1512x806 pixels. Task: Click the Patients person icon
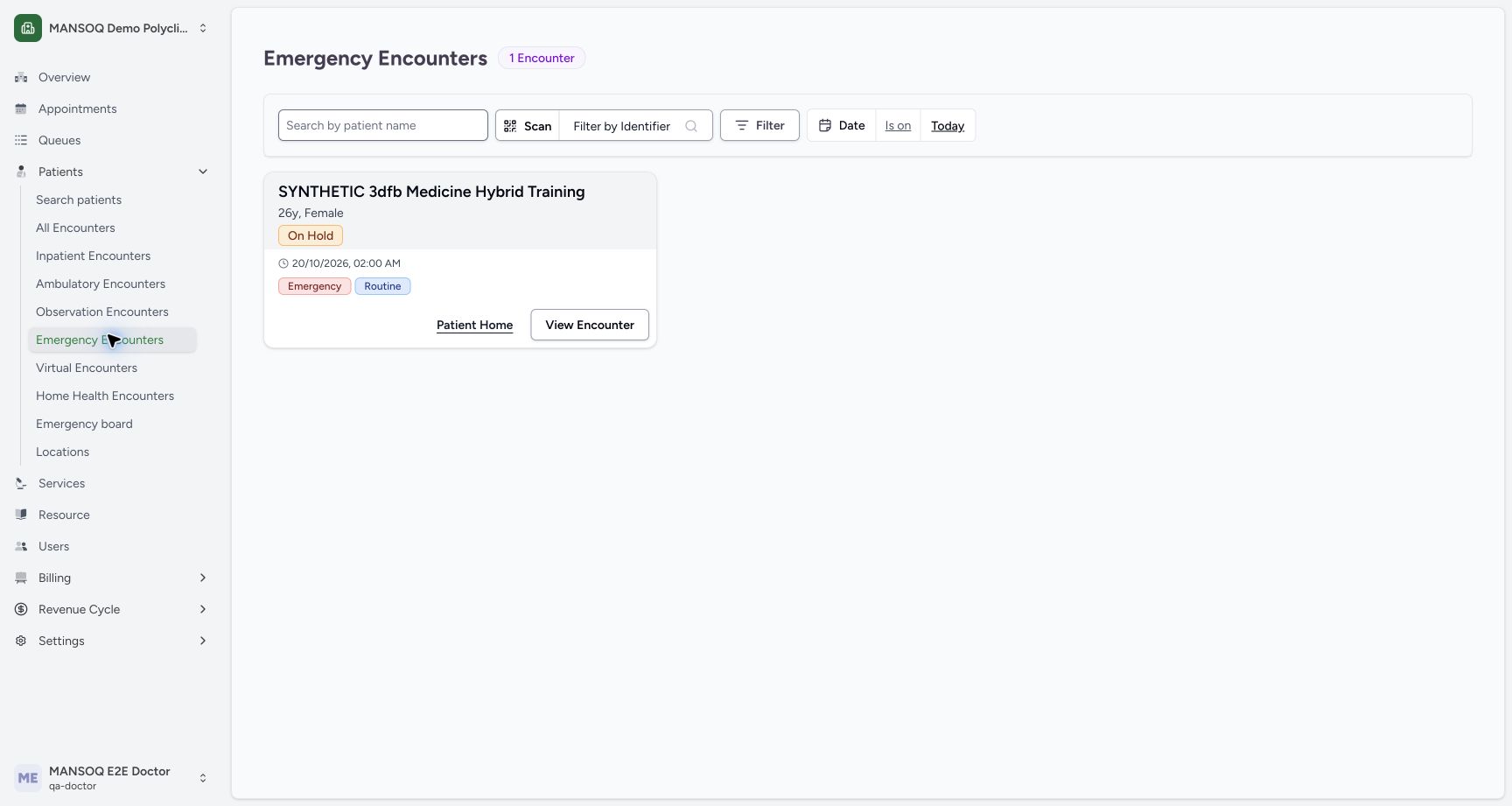tap(21, 172)
